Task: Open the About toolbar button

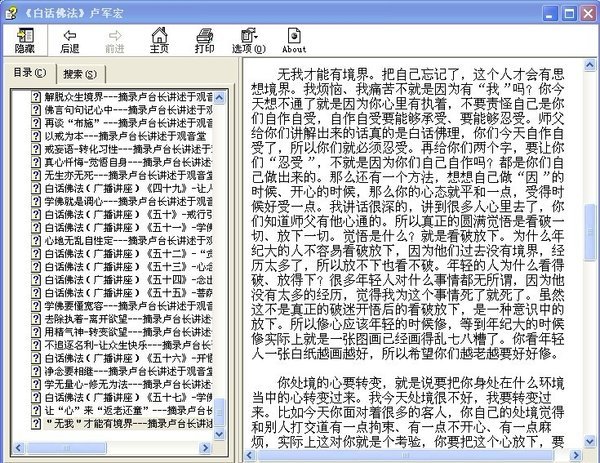Action: pos(294,40)
